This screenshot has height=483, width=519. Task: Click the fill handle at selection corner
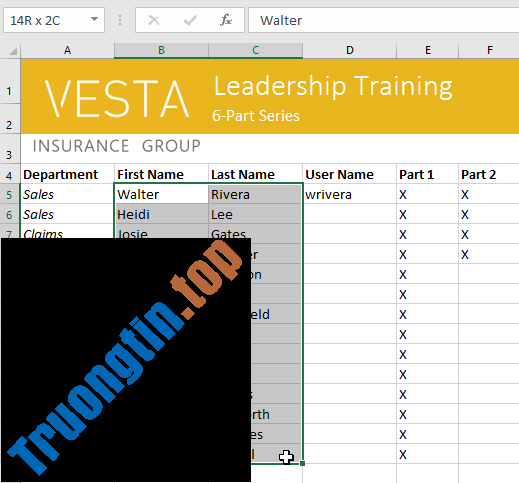[x=302, y=463]
